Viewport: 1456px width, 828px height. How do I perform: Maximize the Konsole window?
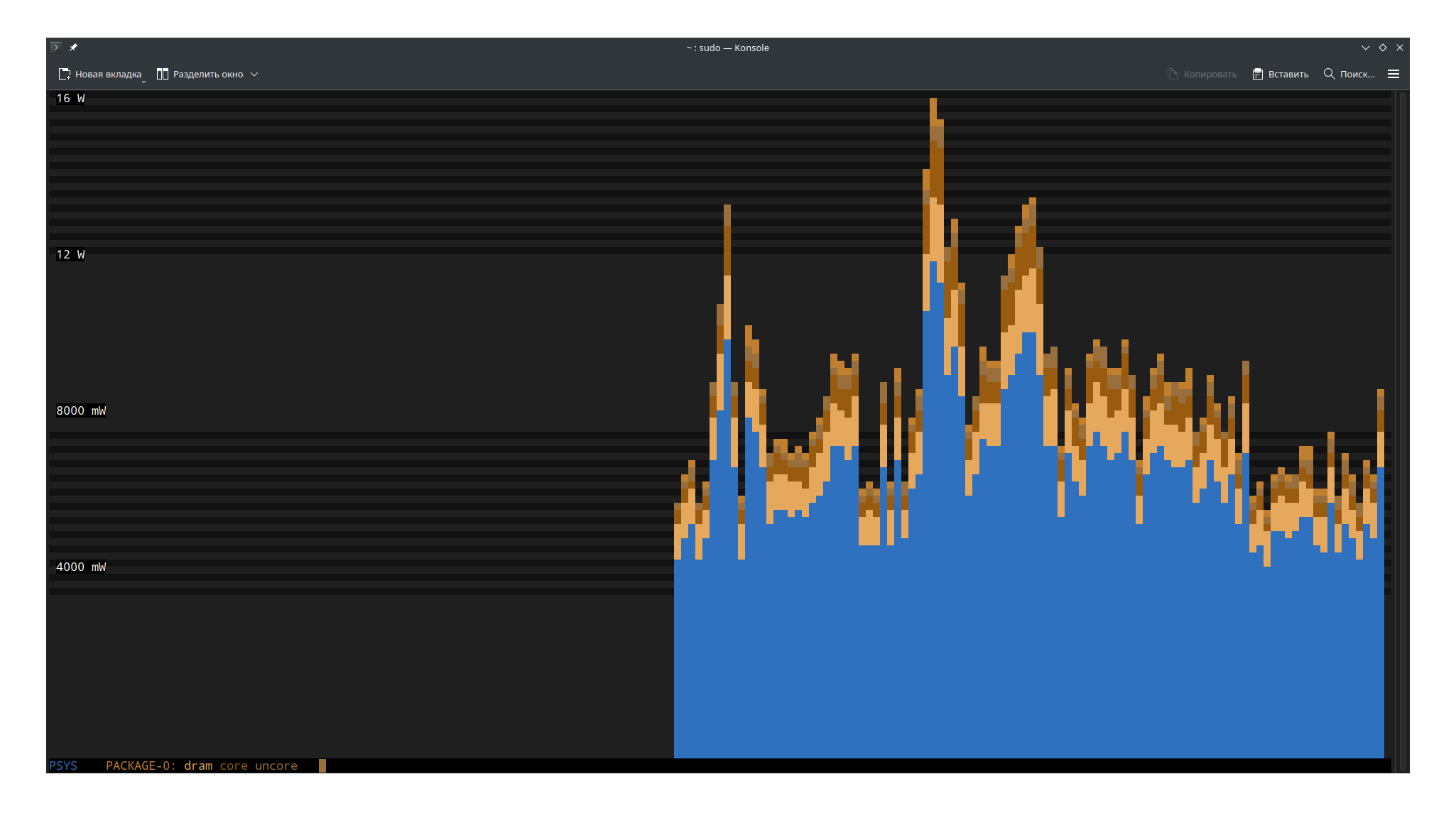pyautogui.click(x=1383, y=48)
